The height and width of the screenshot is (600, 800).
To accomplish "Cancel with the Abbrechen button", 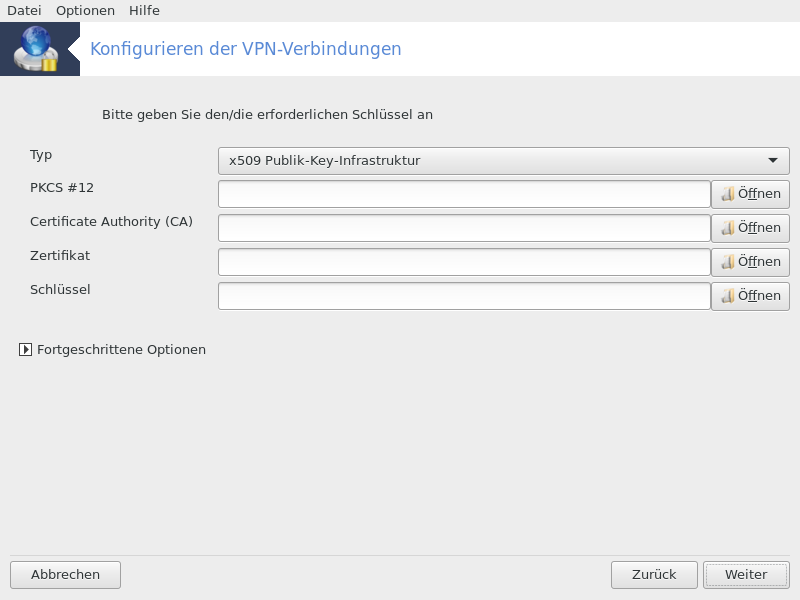I will [65, 575].
